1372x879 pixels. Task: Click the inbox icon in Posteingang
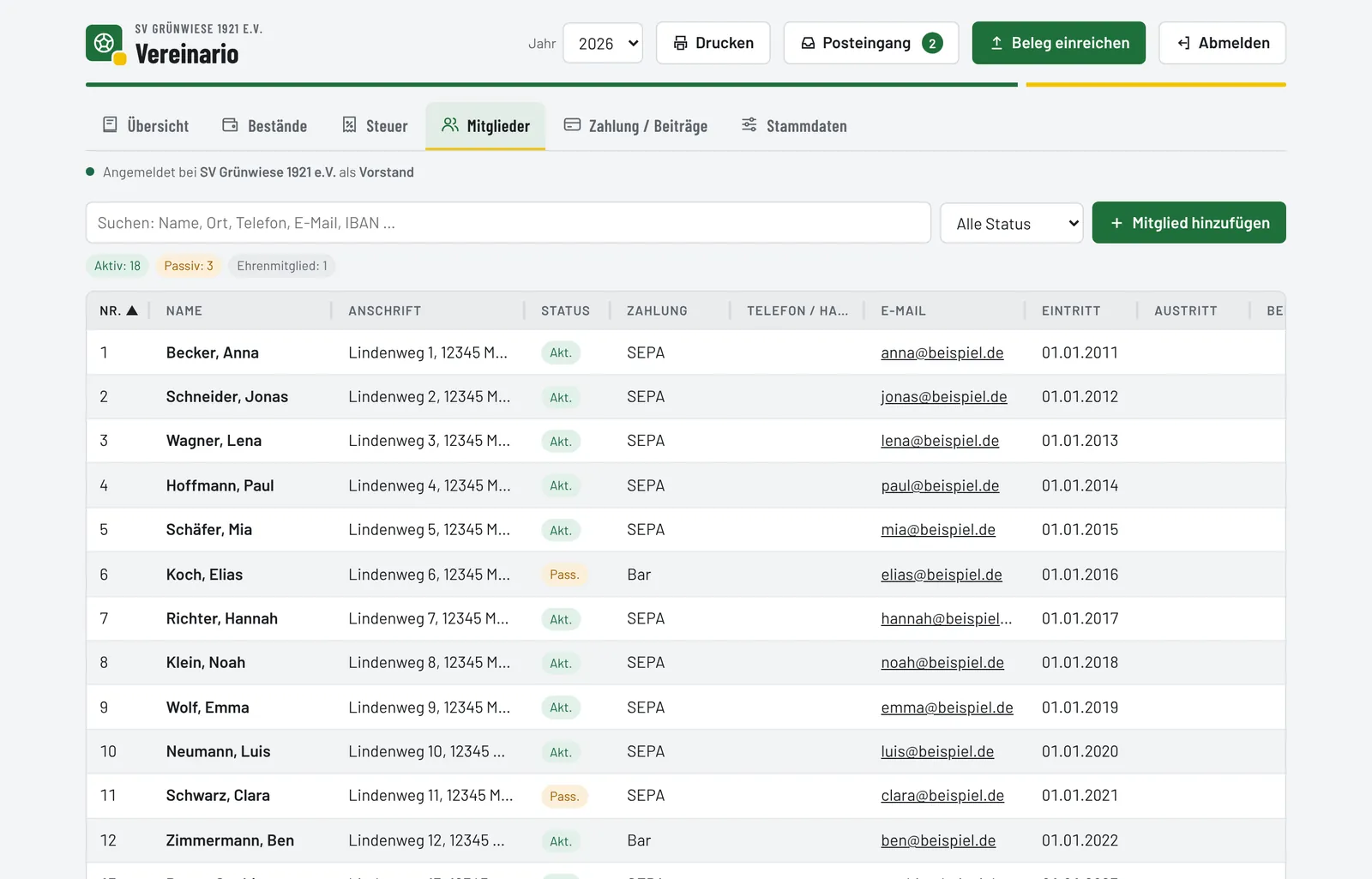tap(808, 43)
